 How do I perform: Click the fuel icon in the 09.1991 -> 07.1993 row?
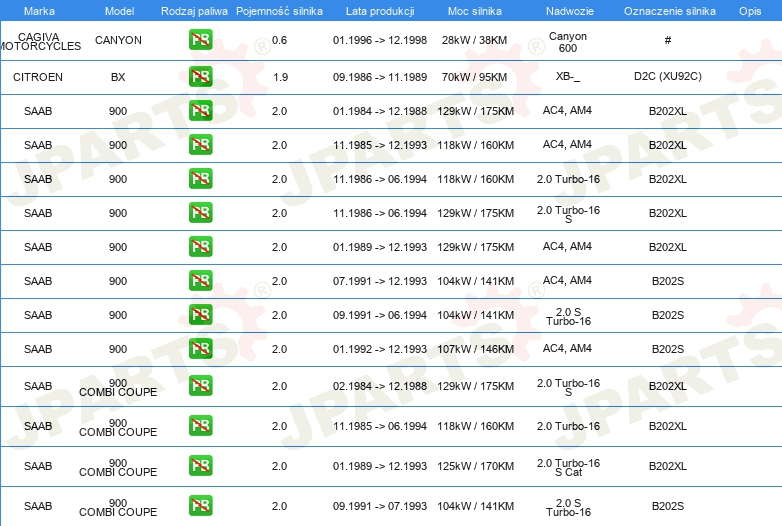click(x=200, y=506)
